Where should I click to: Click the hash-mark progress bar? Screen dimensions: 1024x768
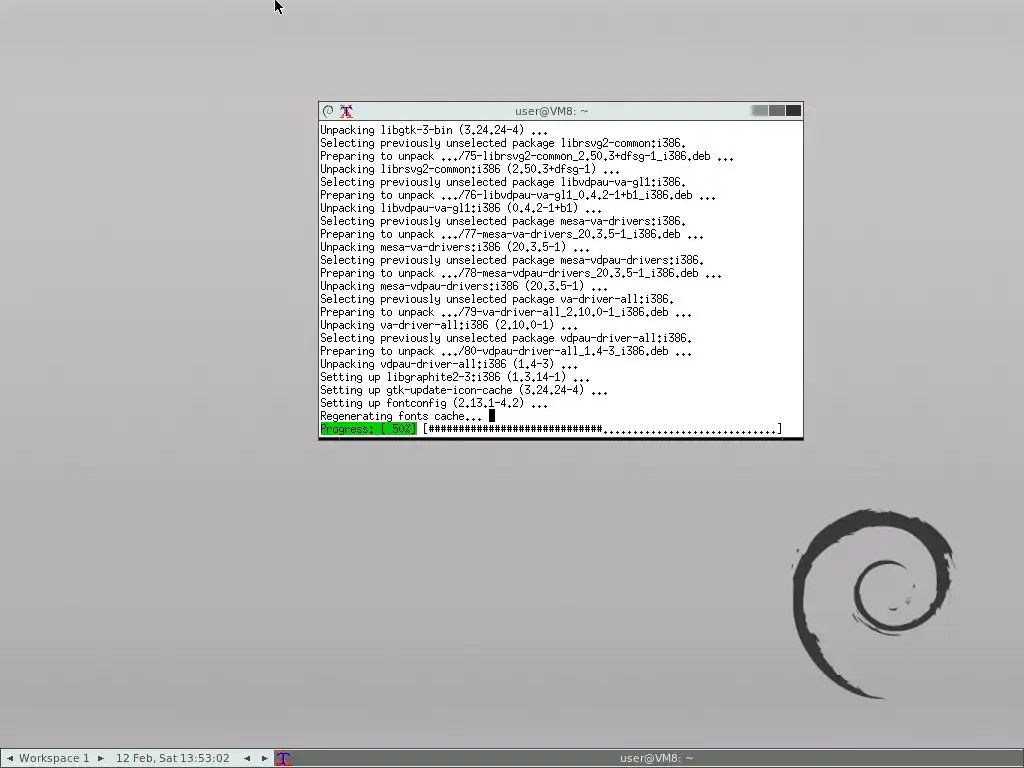pyautogui.click(x=602, y=429)
